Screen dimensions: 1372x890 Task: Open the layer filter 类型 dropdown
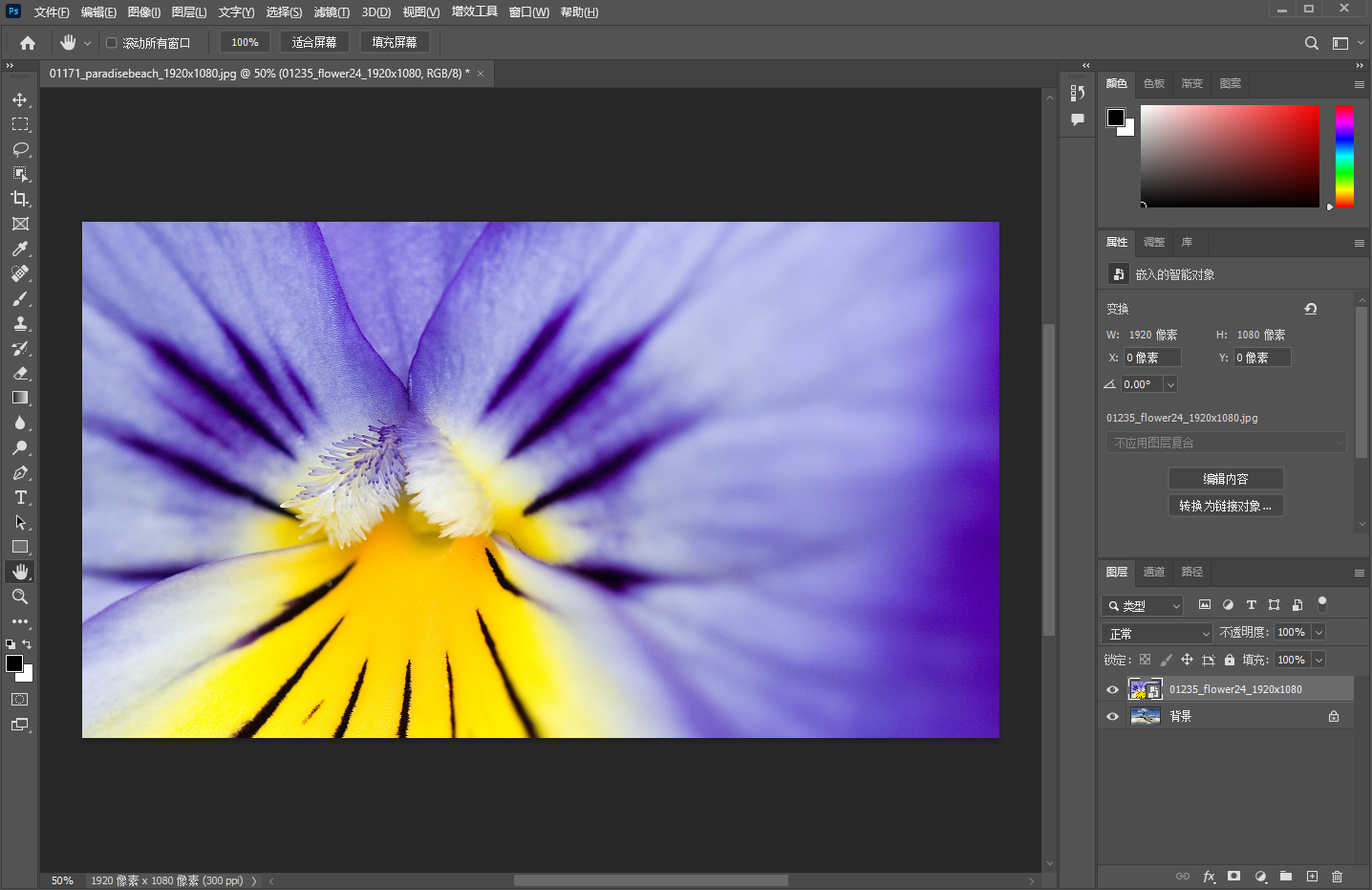tap(1143, 605)
